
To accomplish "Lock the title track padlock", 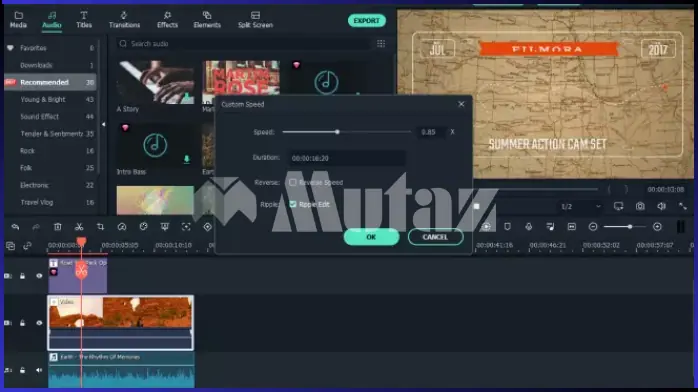I will pyautogui.click(x=22, y=276).
